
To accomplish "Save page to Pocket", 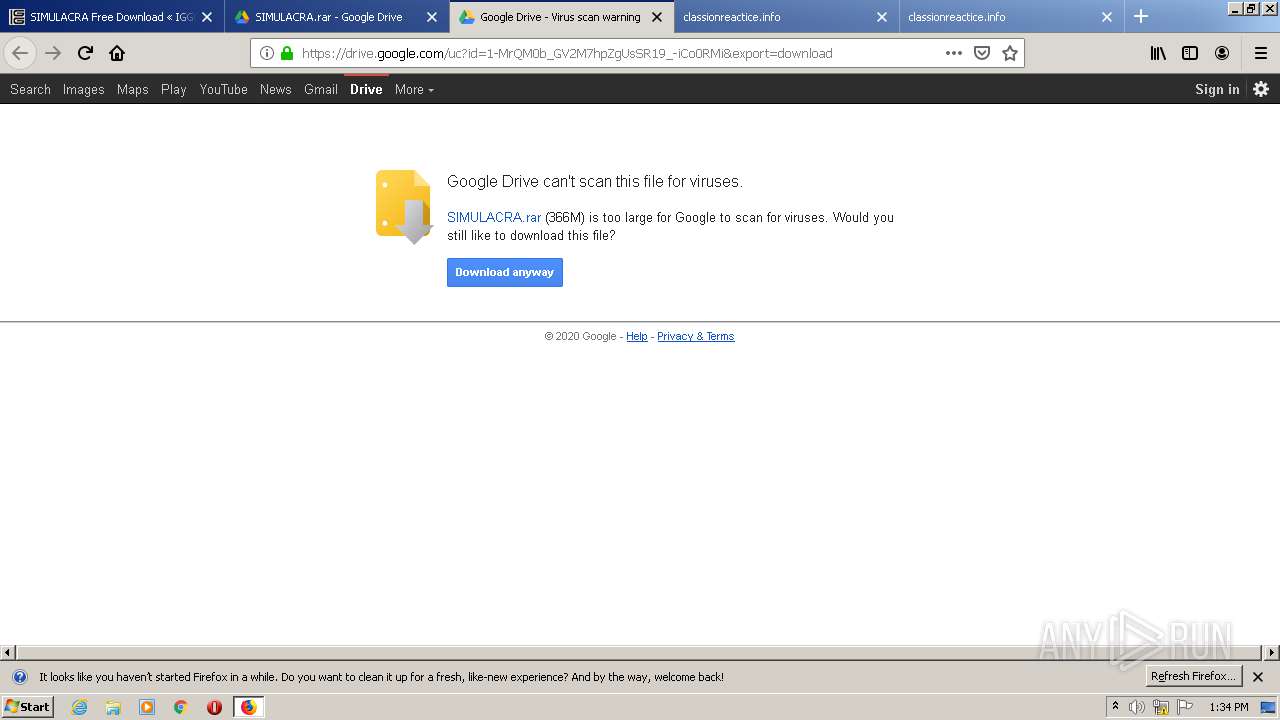I will tap(982, 53).
